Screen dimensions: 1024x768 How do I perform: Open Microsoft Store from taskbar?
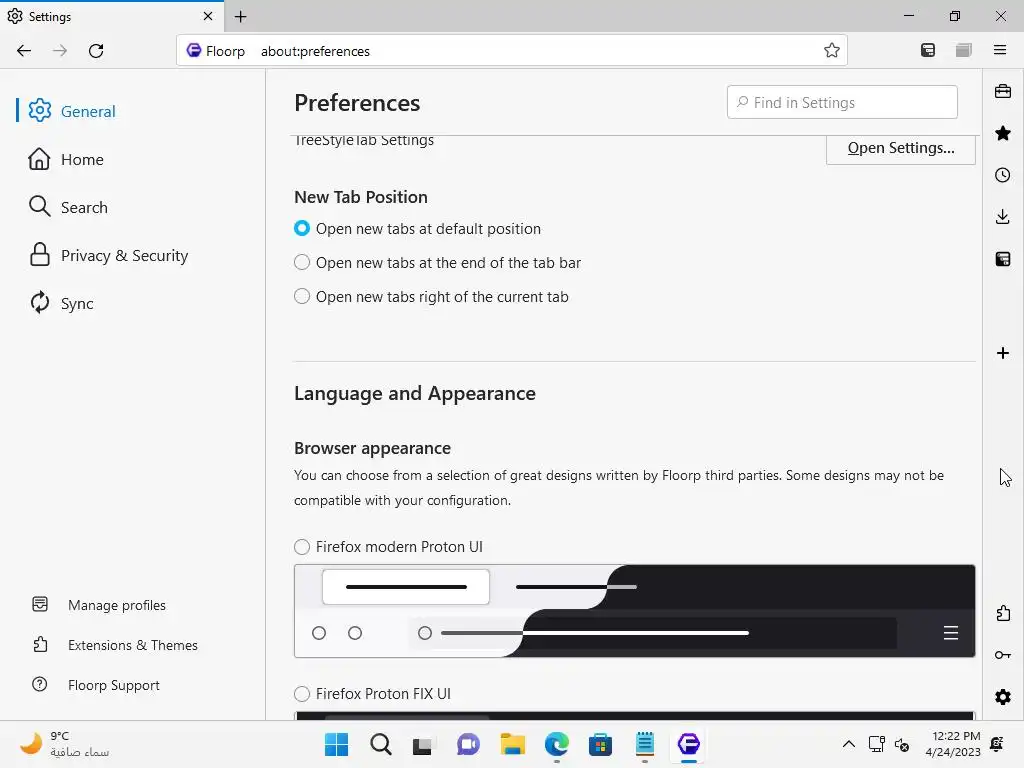coord(600,744)
